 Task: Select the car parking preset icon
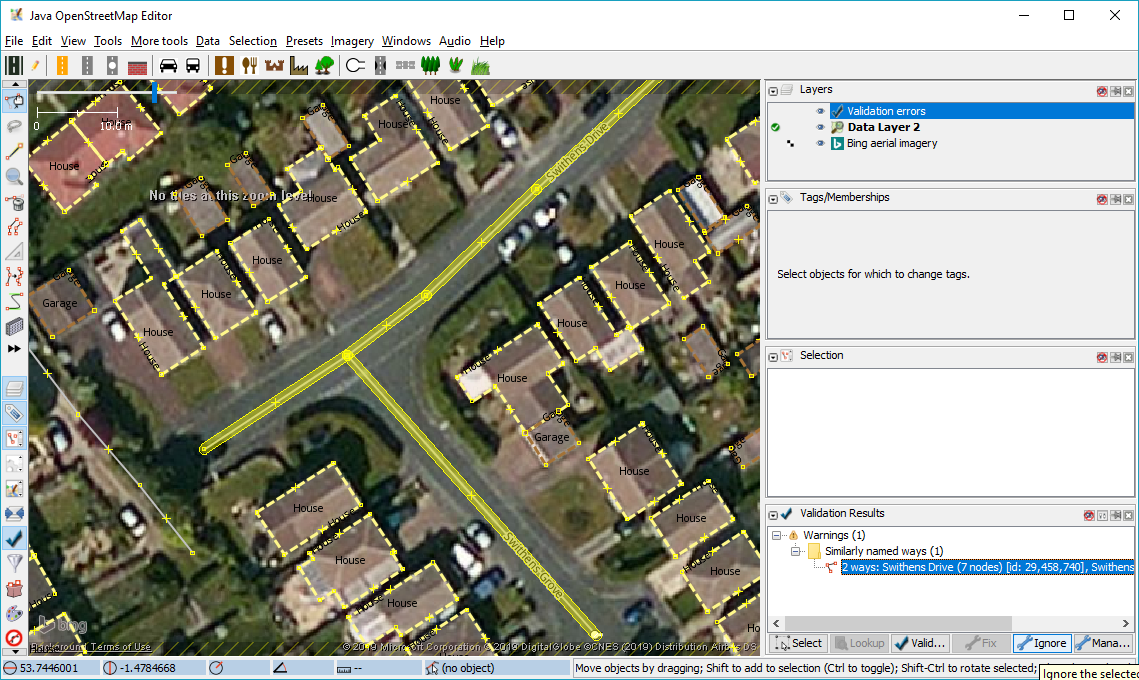point(168,65)
